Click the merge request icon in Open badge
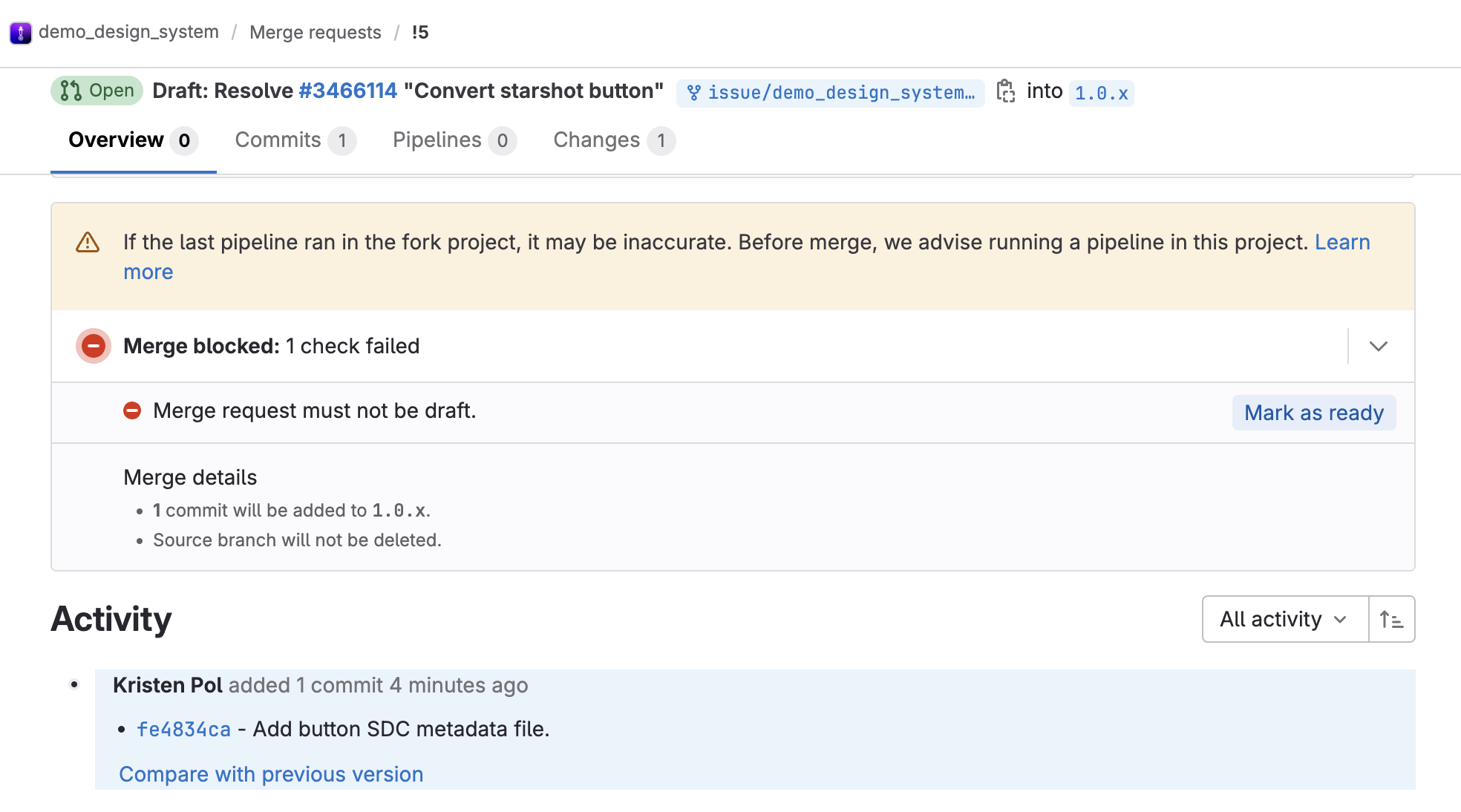The image size is (1461, 812). (x=71, y=90)
